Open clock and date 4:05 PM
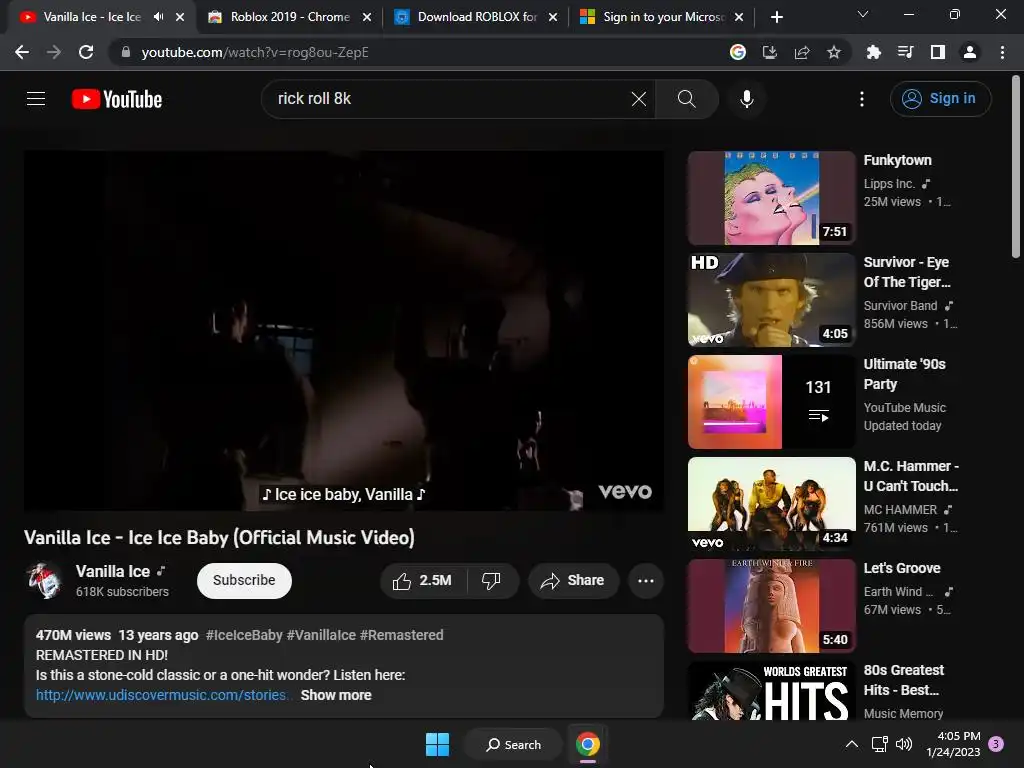1024x768 pixels. coord(953,744)
